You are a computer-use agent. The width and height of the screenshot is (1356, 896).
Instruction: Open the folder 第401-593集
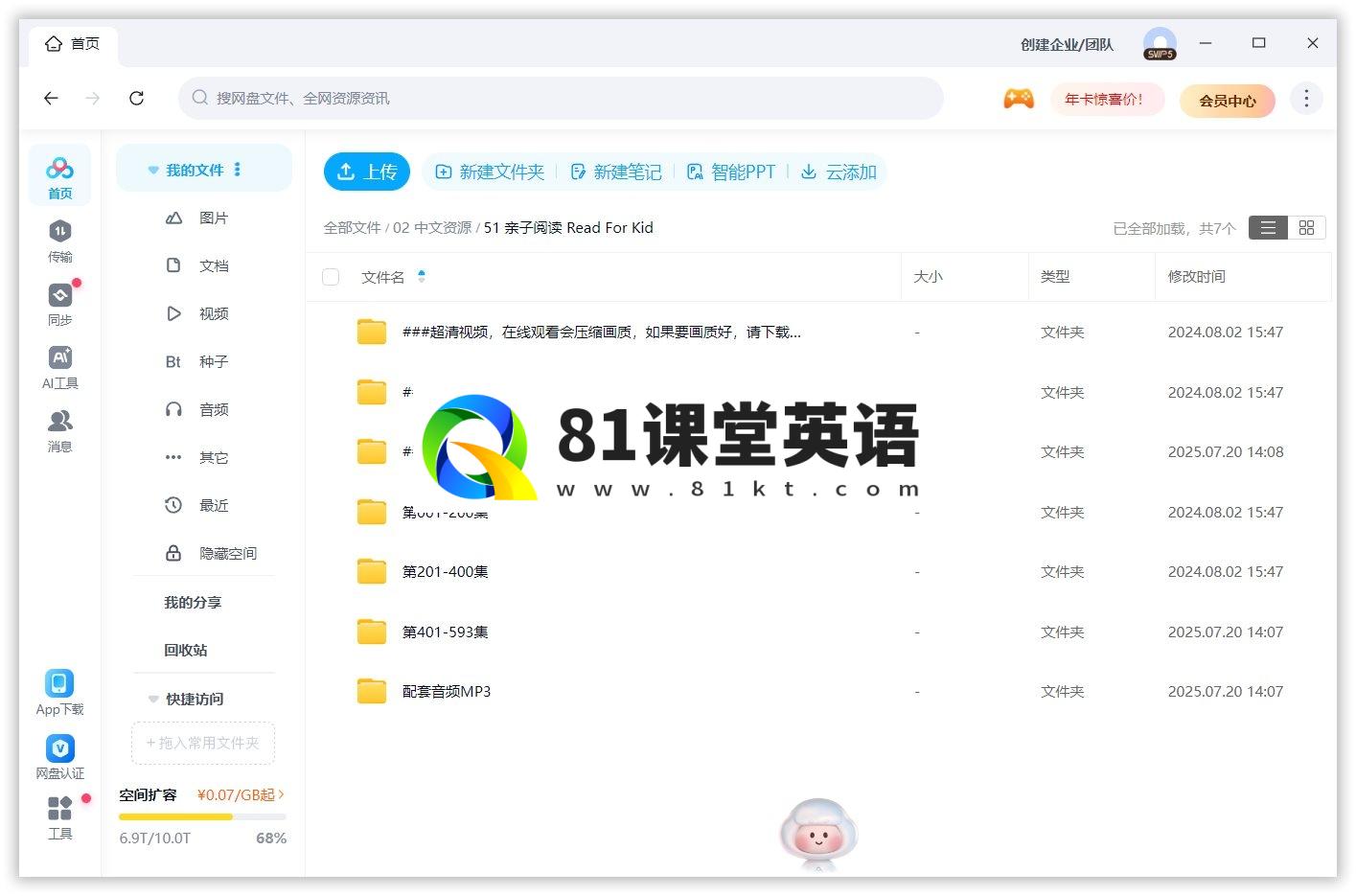(445, 632)
